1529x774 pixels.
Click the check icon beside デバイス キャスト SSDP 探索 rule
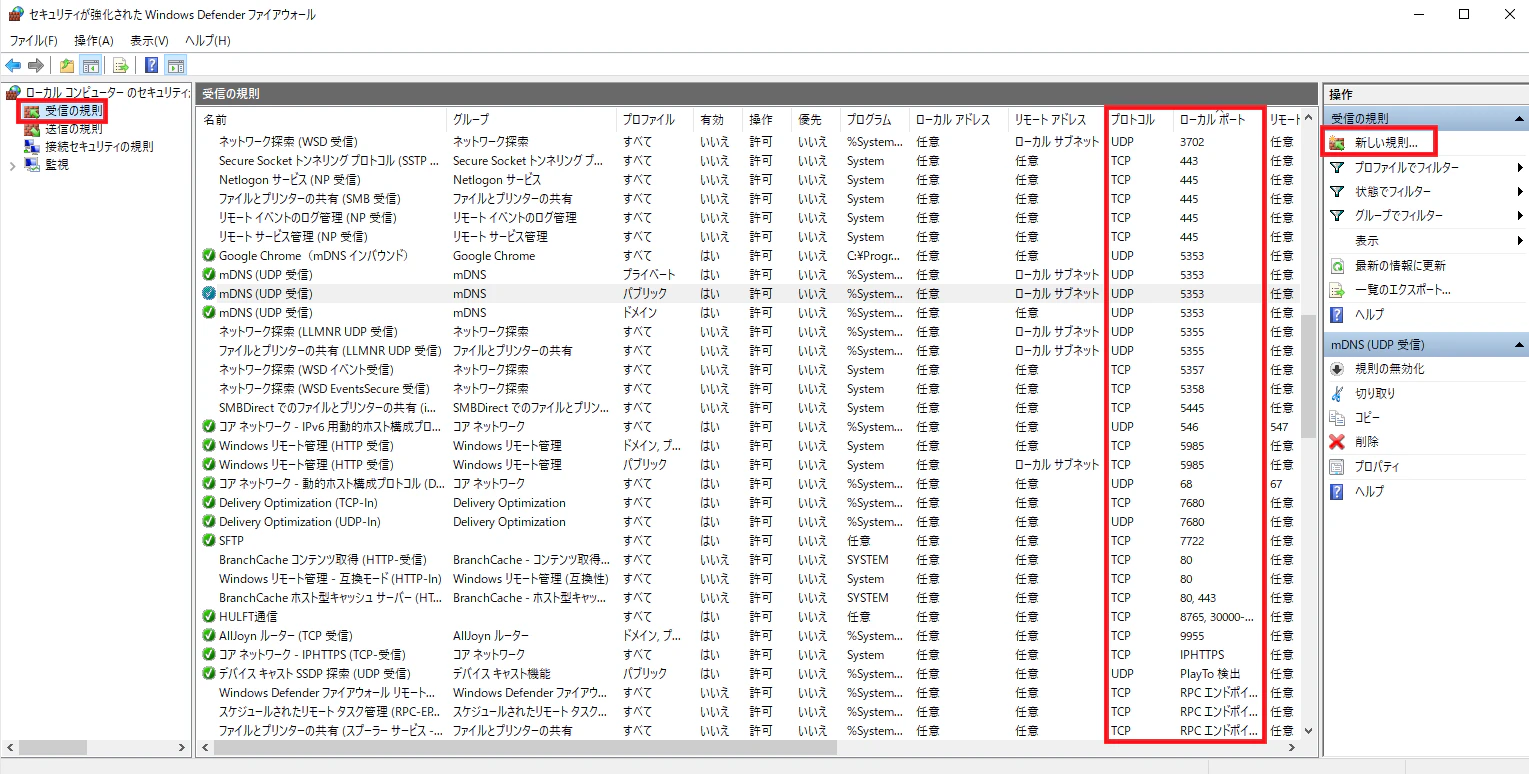click(x=209, y=674)
